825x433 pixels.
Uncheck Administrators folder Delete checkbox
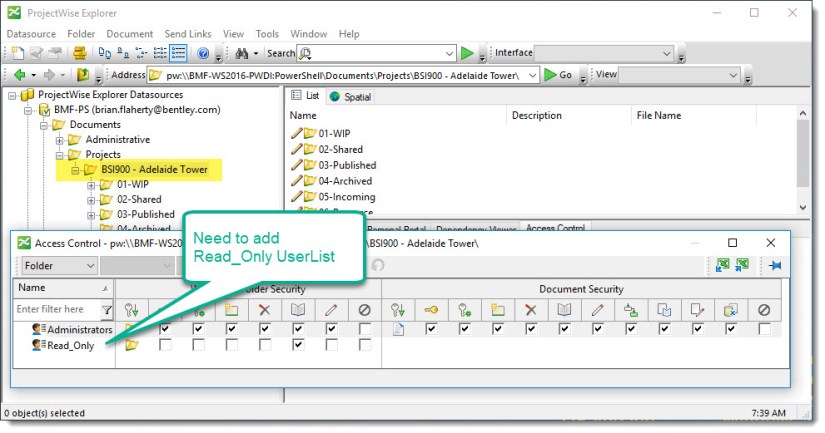coord(265,329)
